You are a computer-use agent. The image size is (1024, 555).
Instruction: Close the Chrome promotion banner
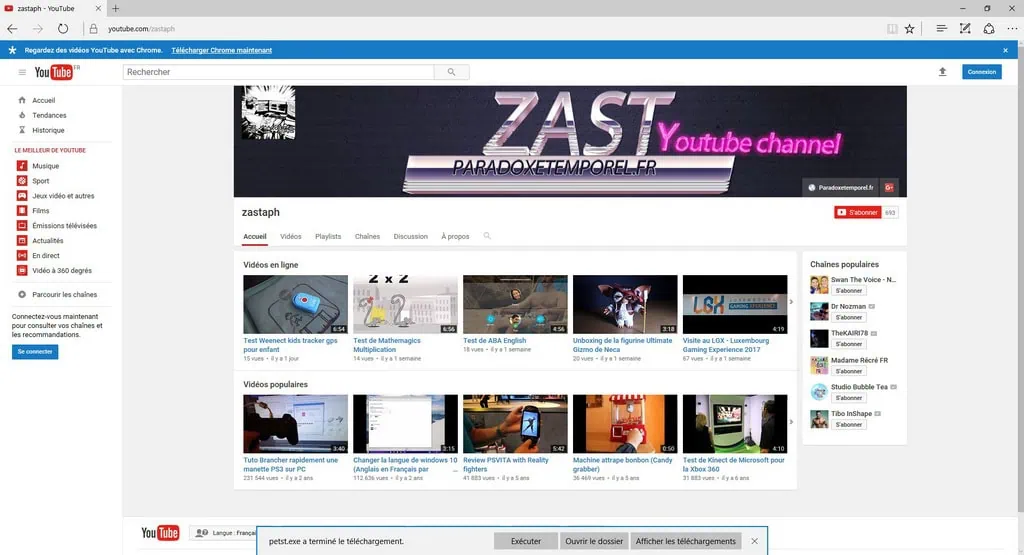click(1006, 50)
